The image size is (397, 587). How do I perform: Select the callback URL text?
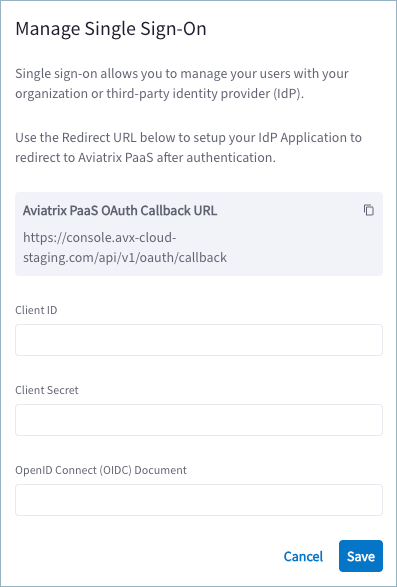[125, 247]
